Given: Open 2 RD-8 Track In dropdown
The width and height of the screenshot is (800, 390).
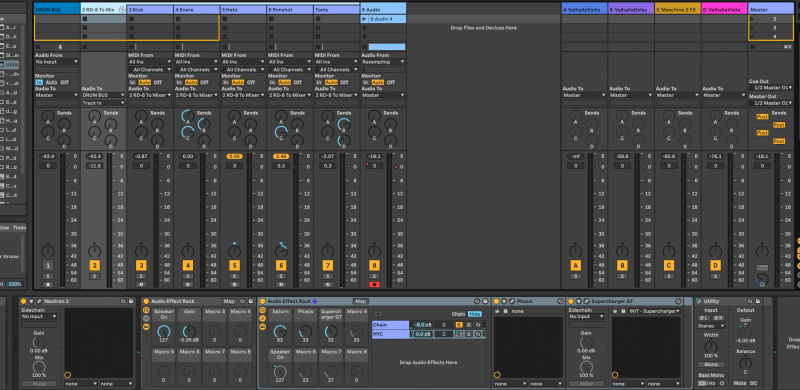Looking at the screenshot, I should [x=103, y=103].
